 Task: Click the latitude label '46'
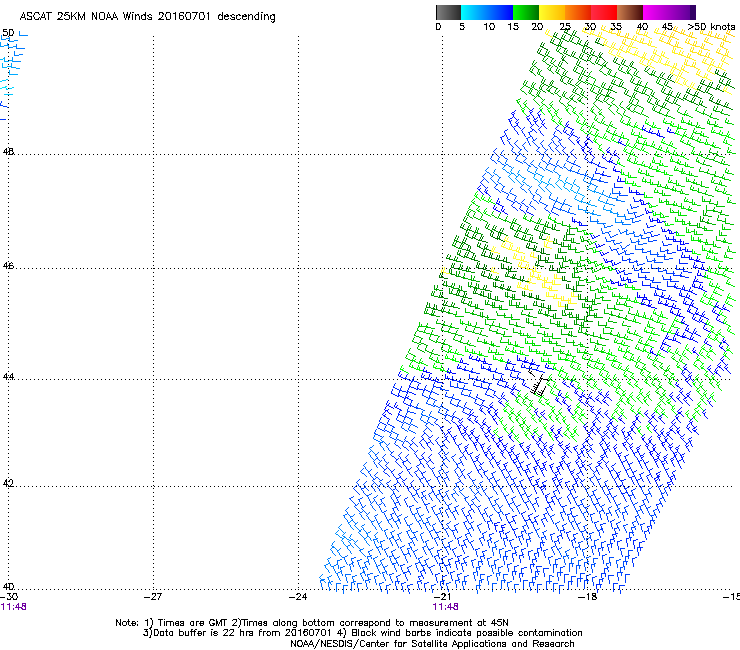click(x=8, y=266)
